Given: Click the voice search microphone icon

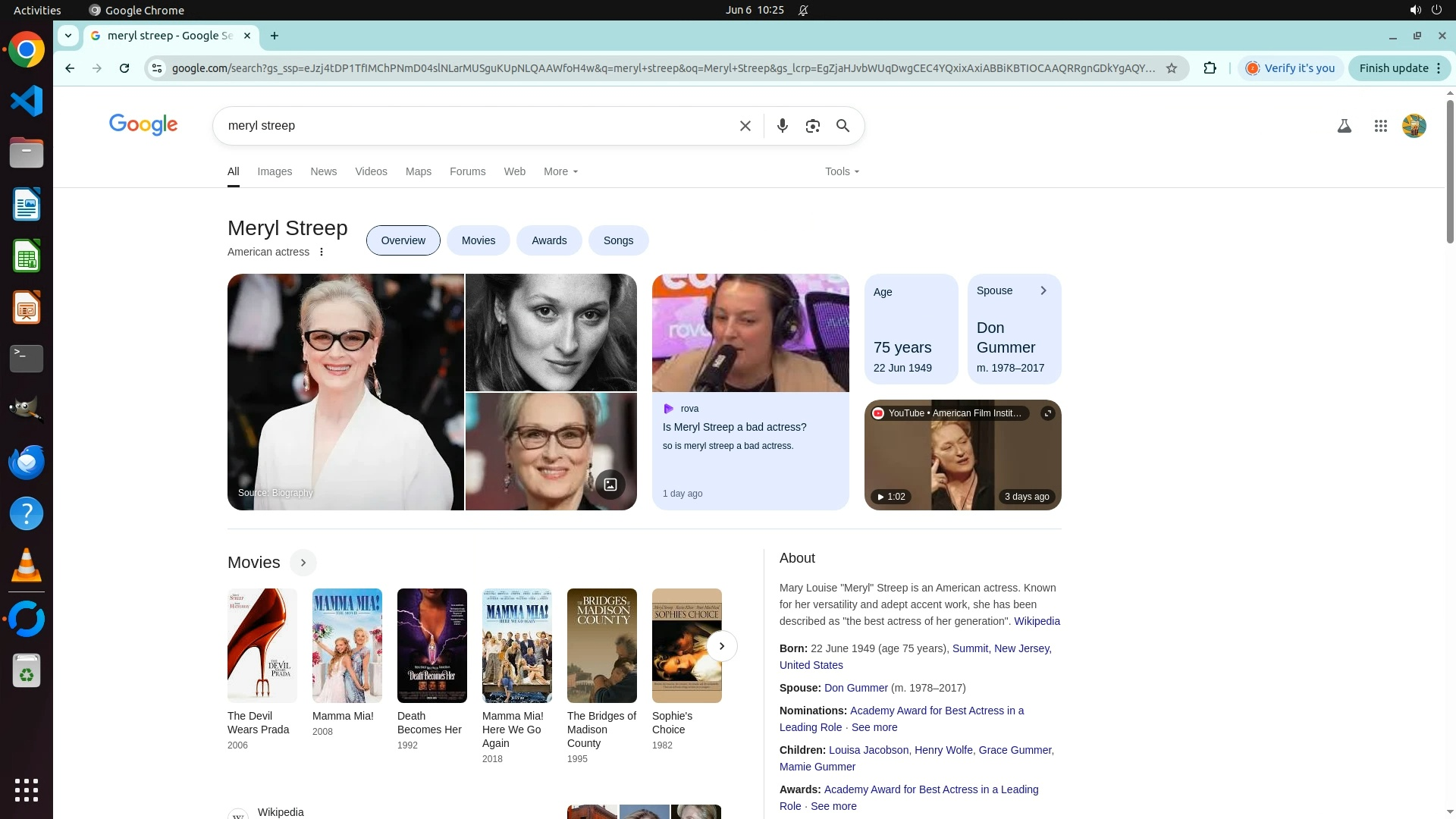Looking at the screenshot, I should 782,126.
